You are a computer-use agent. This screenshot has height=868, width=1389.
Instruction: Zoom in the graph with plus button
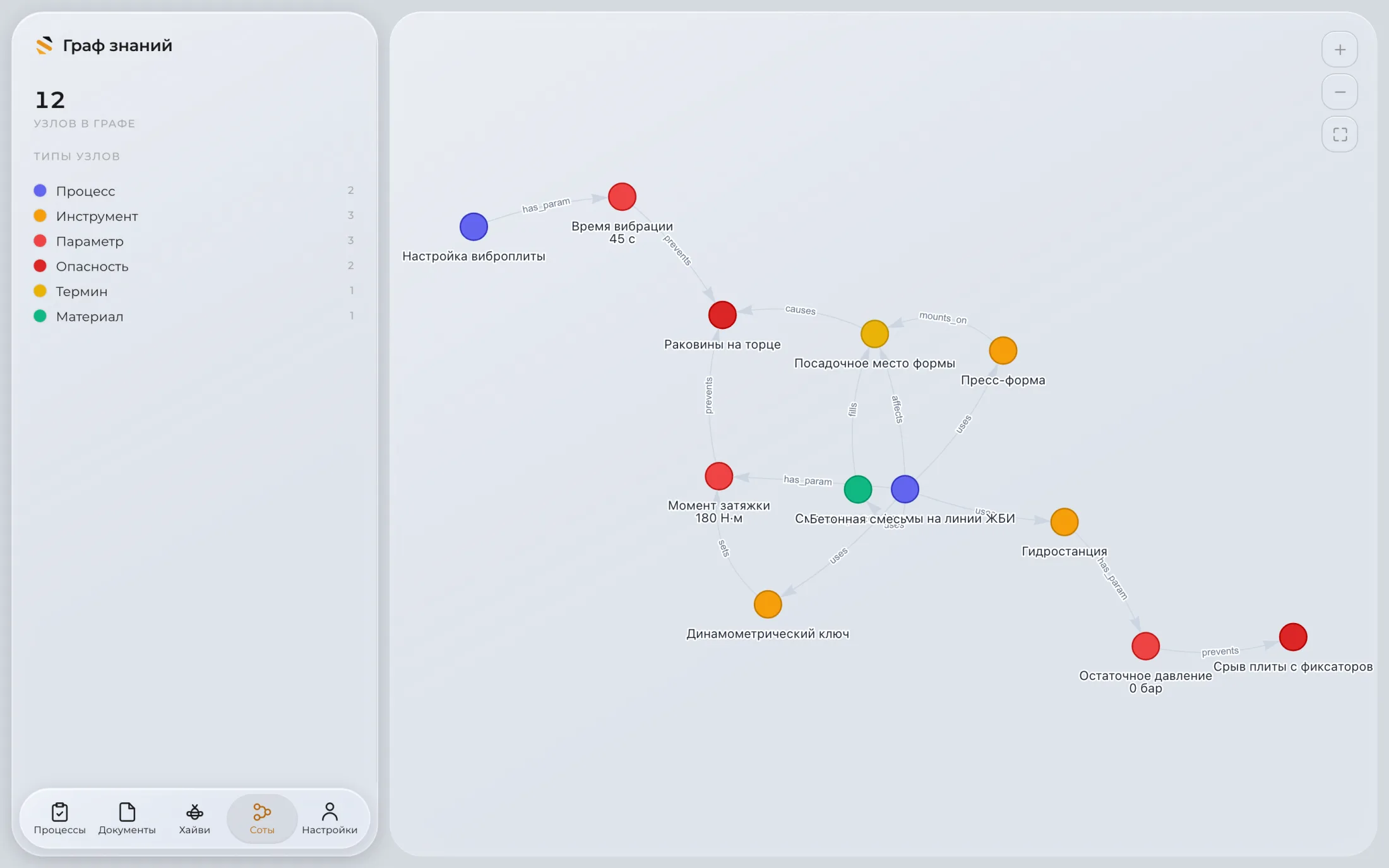(x=1340, y=50)
